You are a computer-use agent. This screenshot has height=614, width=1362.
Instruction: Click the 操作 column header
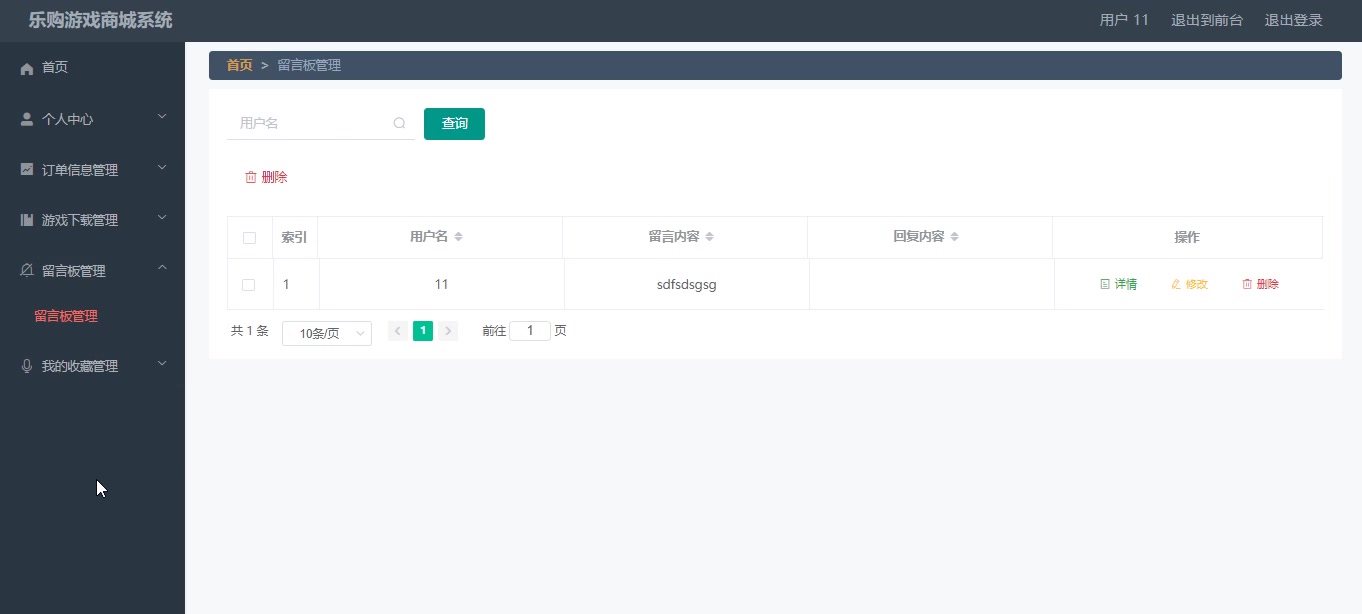pyautogui.click(x=1187, y=237)
